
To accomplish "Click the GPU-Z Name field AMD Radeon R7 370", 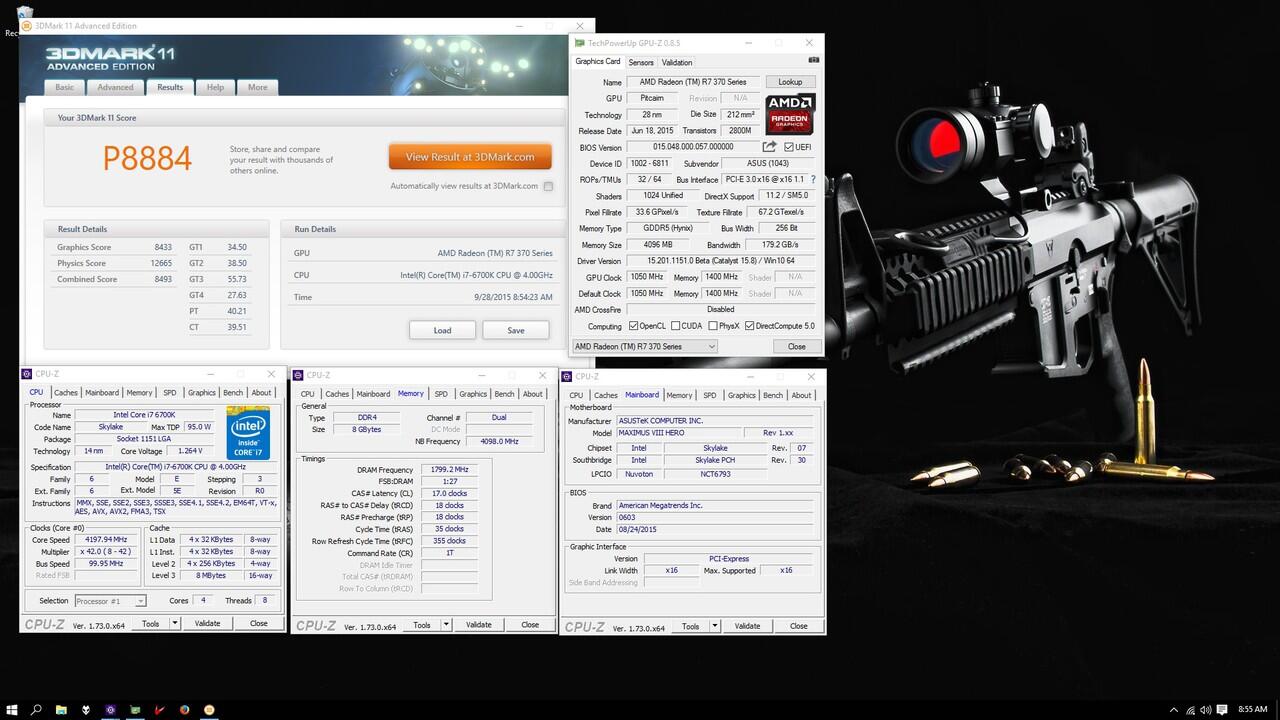I will click(693, 82).
